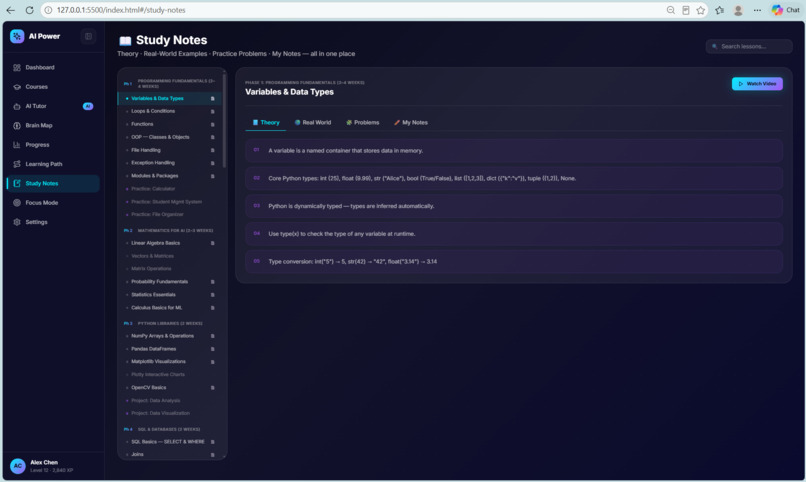Viewport: 806px width, 482px height.
Task: Select Project: Data Analysis lesson
Action: pyautogui.click(x=170, y=400)
